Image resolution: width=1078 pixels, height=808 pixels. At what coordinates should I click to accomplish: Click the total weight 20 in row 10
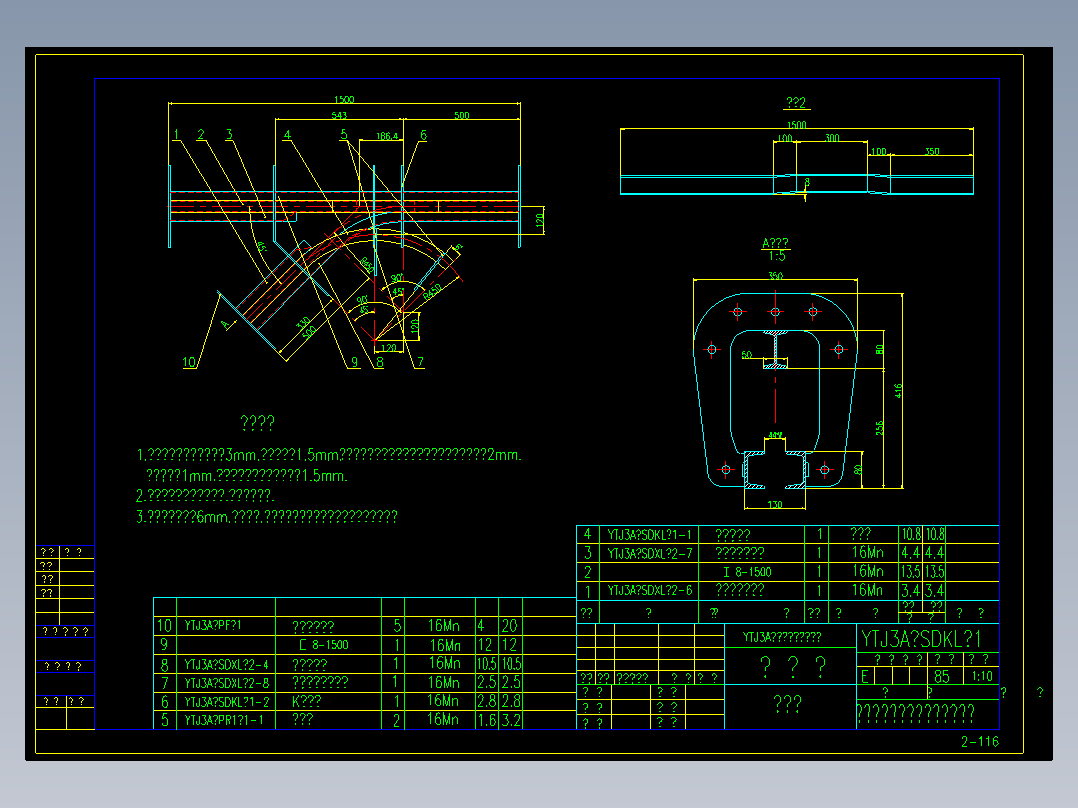point(509,626)
